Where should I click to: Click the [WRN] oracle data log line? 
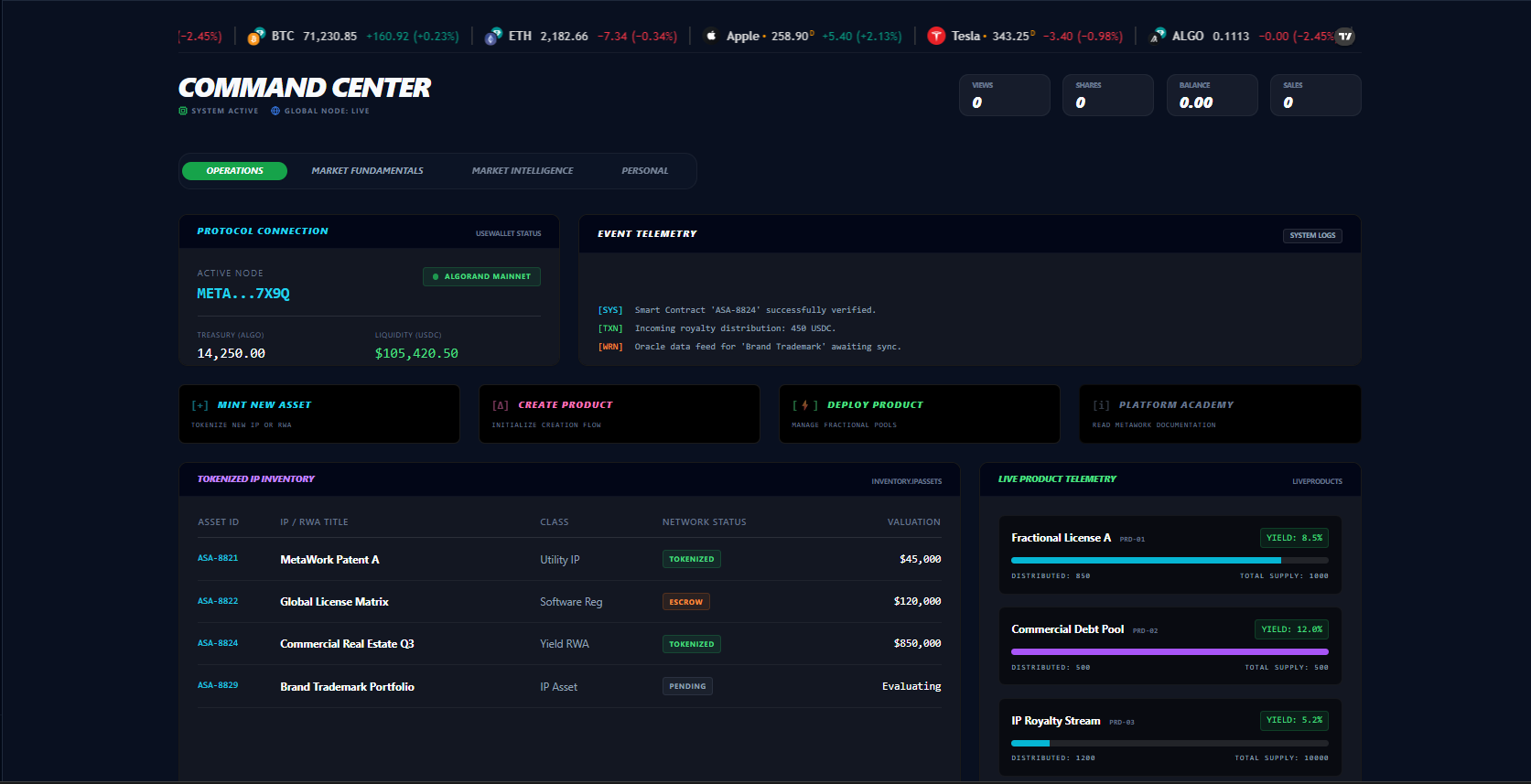749,347
